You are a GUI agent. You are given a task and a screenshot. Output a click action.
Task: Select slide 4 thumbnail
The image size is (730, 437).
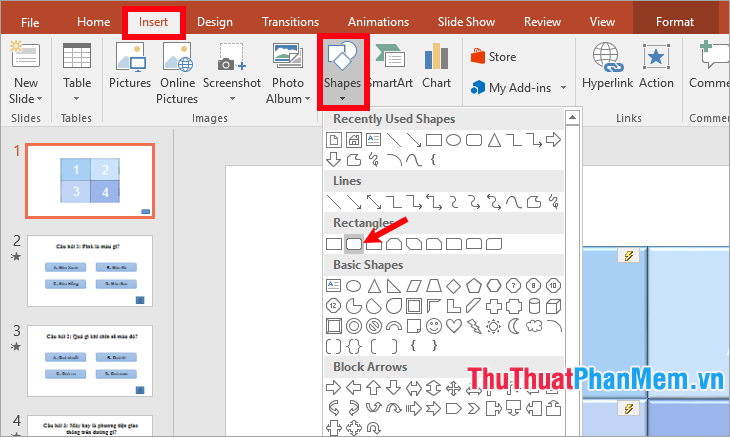pyautogui.click(x=90, y=426)
